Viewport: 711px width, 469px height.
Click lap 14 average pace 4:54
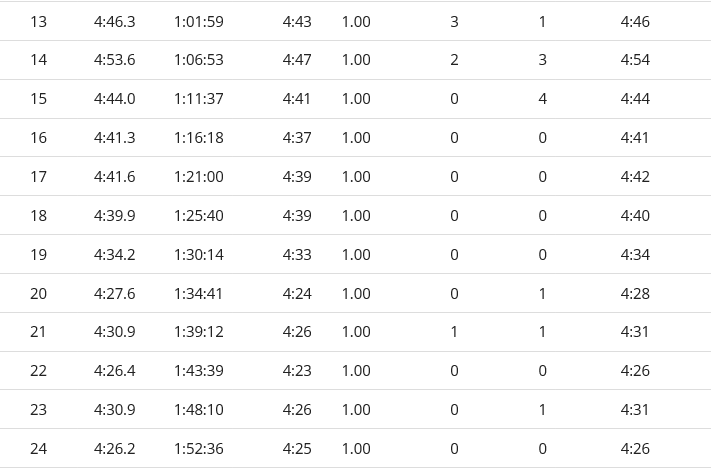[x=635, y=60]
